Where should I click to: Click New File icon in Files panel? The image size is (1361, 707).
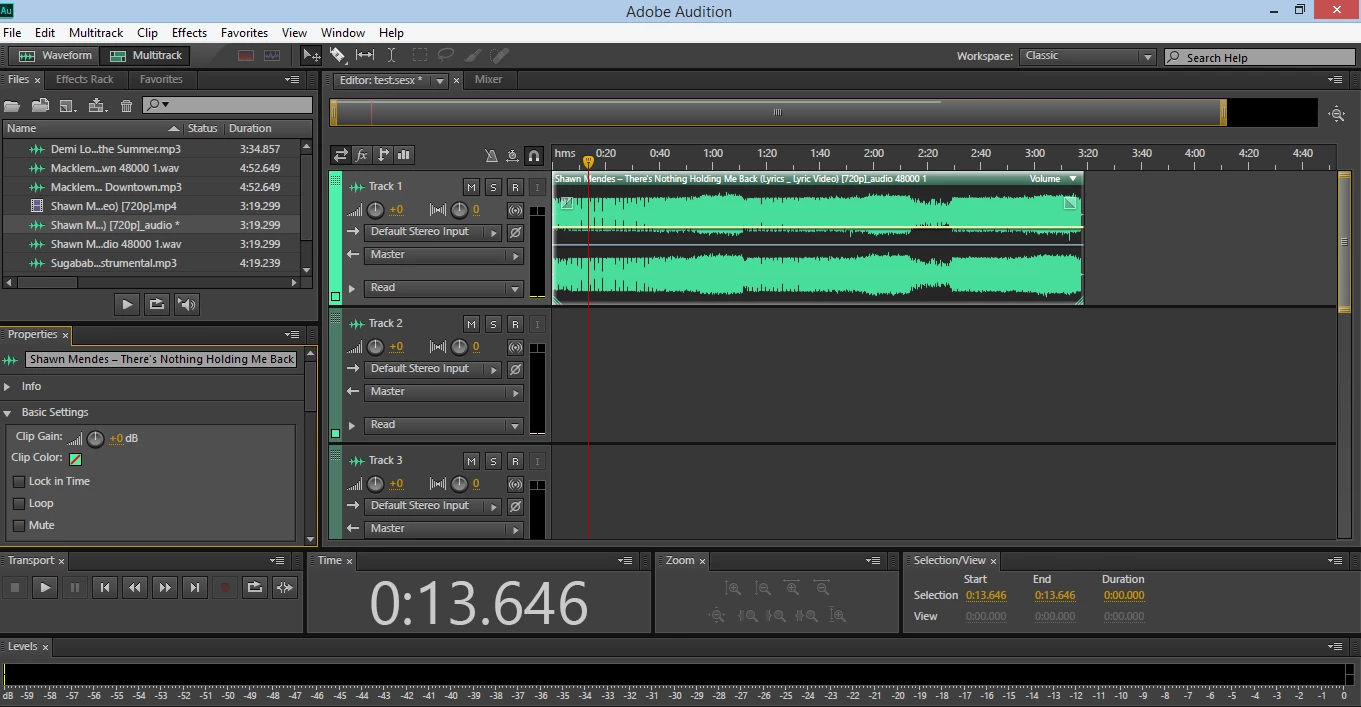coord(68,105)
